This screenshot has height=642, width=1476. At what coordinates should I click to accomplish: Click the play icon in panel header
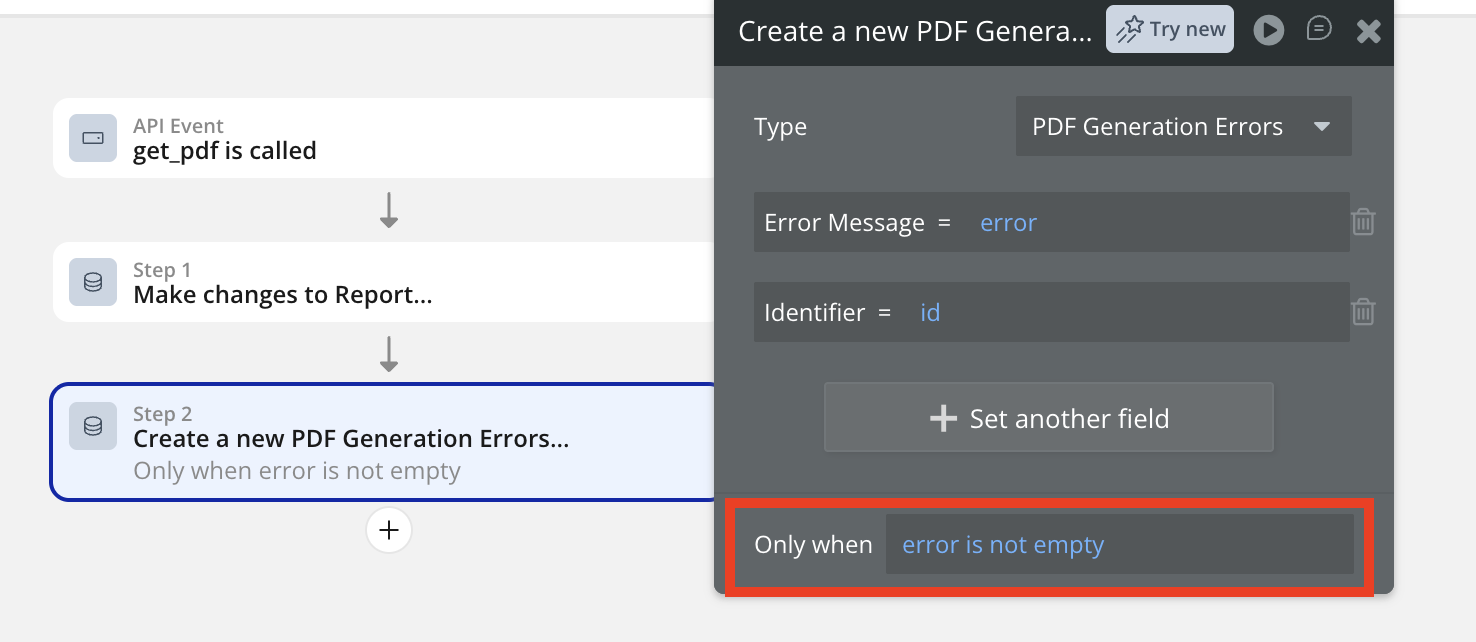coord(1269,30)
